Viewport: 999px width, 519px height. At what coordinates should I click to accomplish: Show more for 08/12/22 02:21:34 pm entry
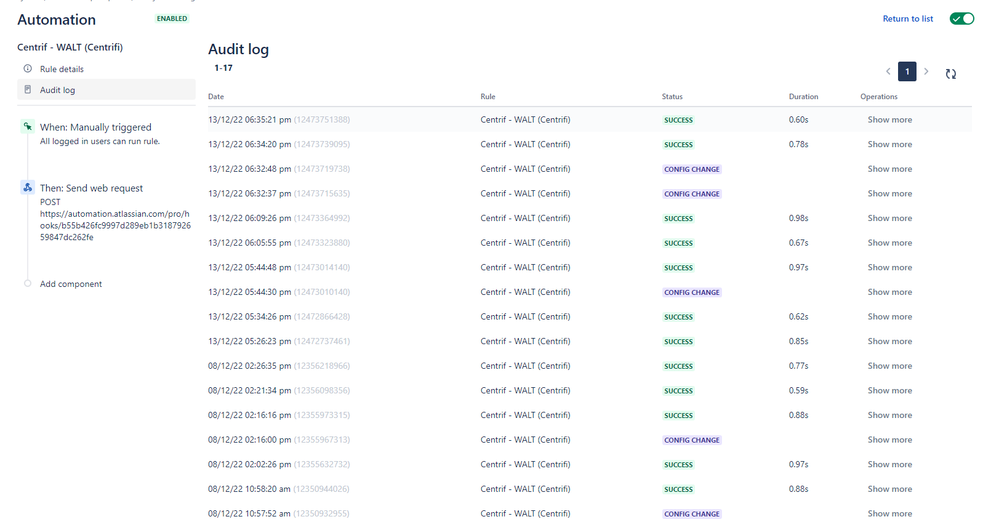pos(889,390)
